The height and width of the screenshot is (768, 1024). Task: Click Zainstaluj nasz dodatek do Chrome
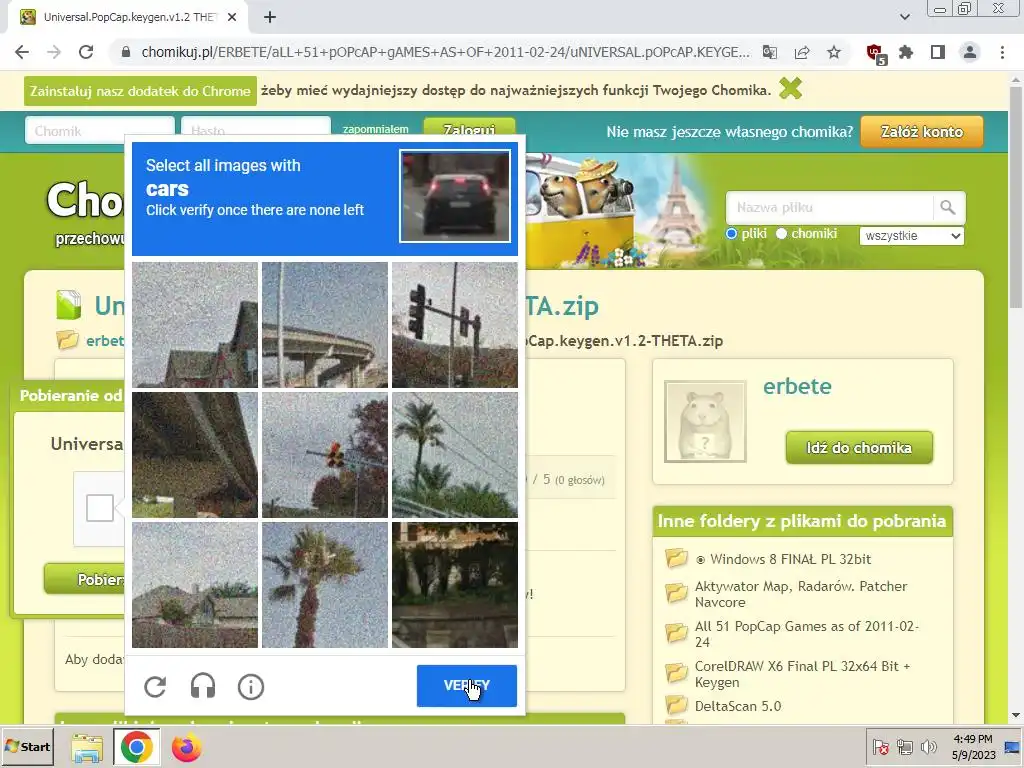(x=140, y=91)
